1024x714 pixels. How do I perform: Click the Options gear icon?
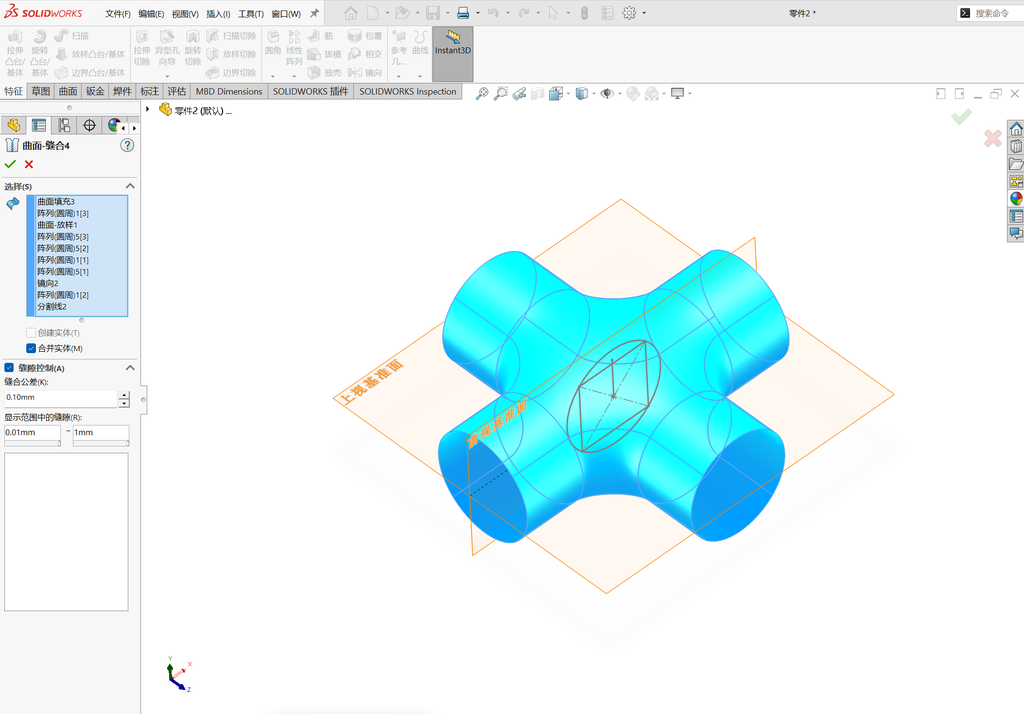629,13
